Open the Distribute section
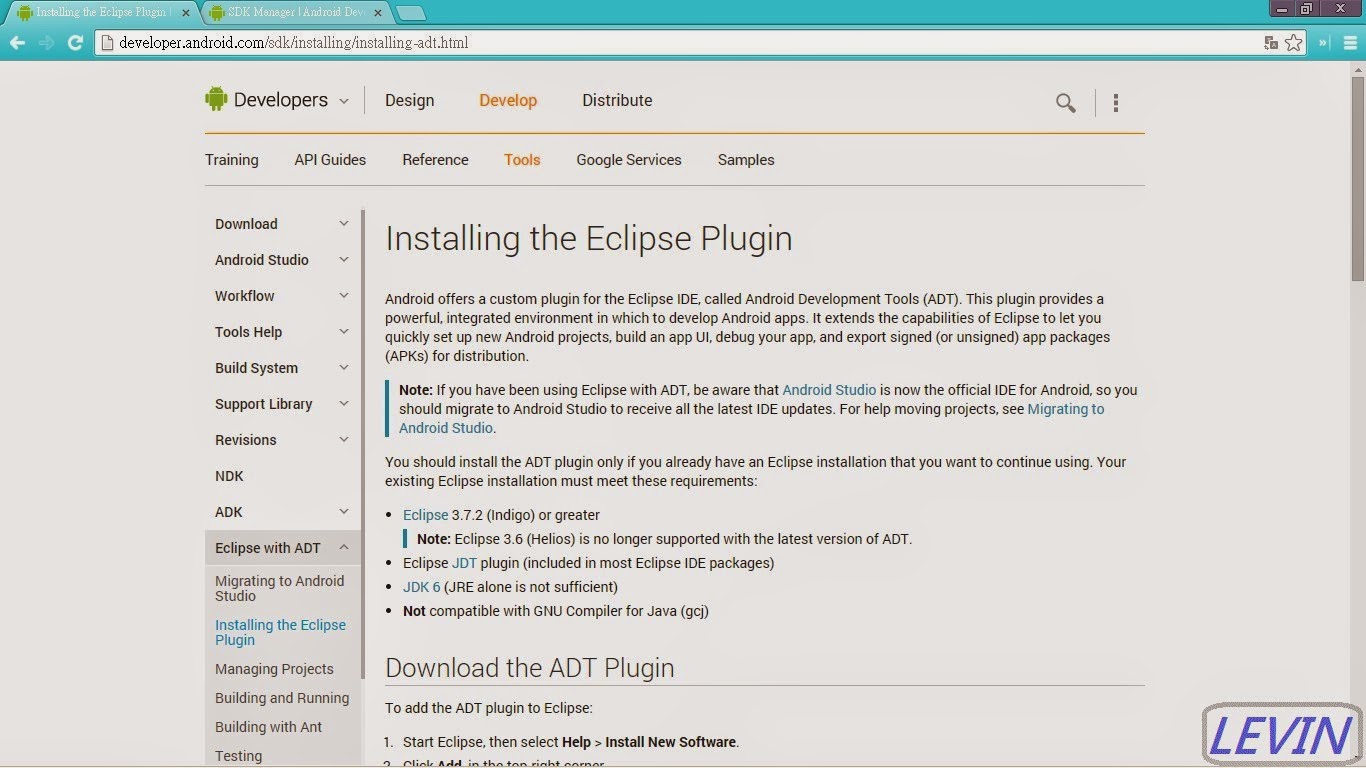The image size is (1366, 768). click(x=617, y=100)
